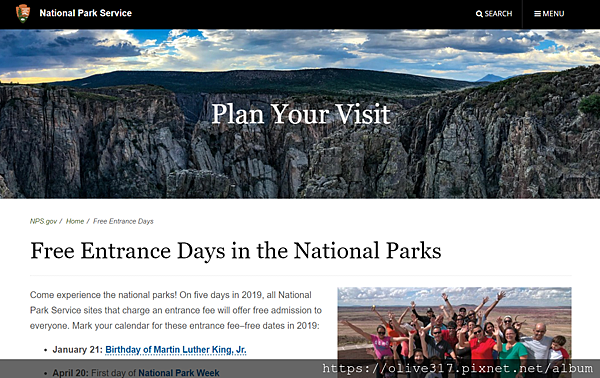
Task: Click the NPS arrowhead logo
Action: tap(23, 13)
